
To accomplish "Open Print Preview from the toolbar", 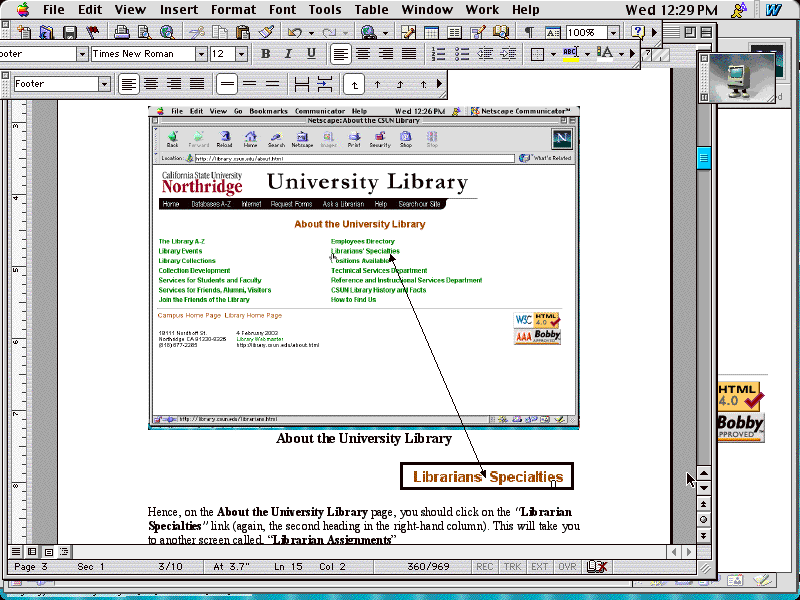I will [144, 33].
